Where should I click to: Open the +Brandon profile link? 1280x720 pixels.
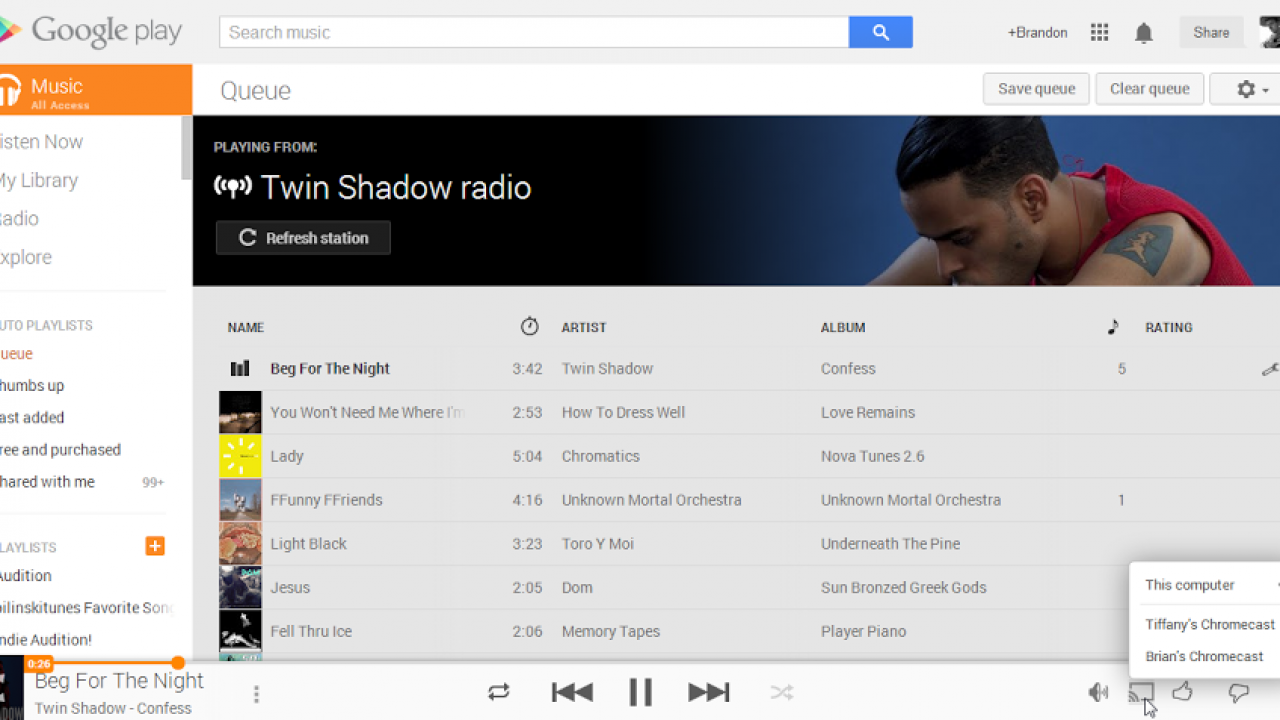(x=1038, y=33)
